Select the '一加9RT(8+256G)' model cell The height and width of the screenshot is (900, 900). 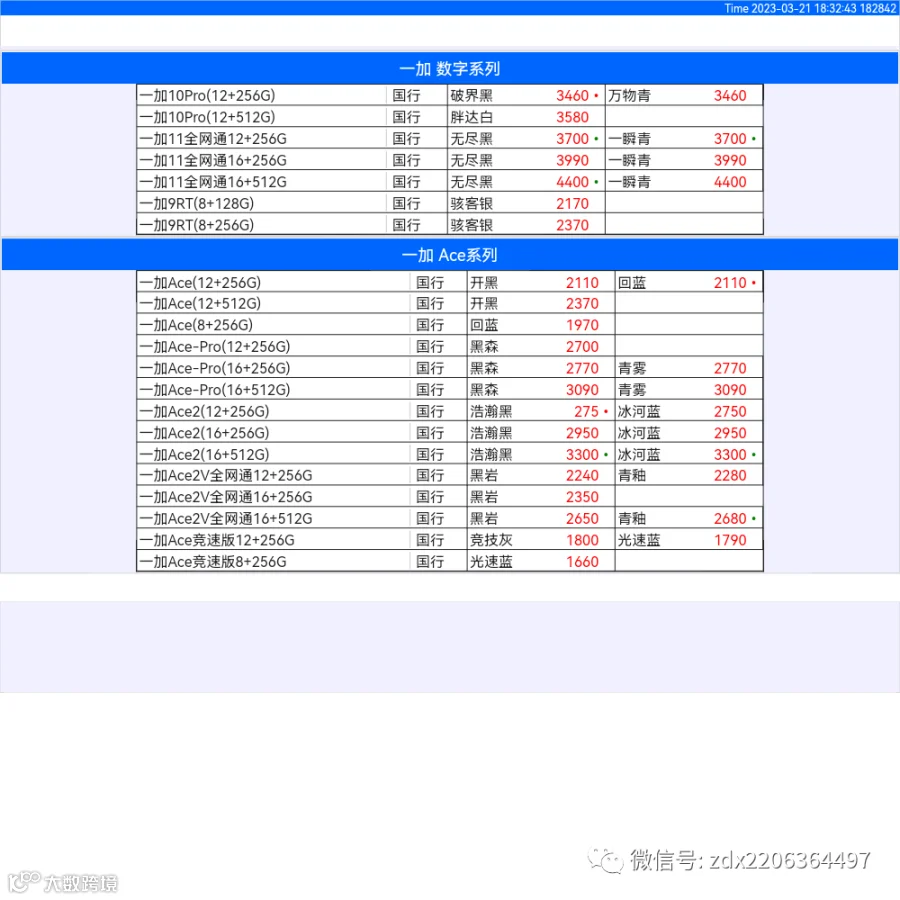(x=262, y=225)
